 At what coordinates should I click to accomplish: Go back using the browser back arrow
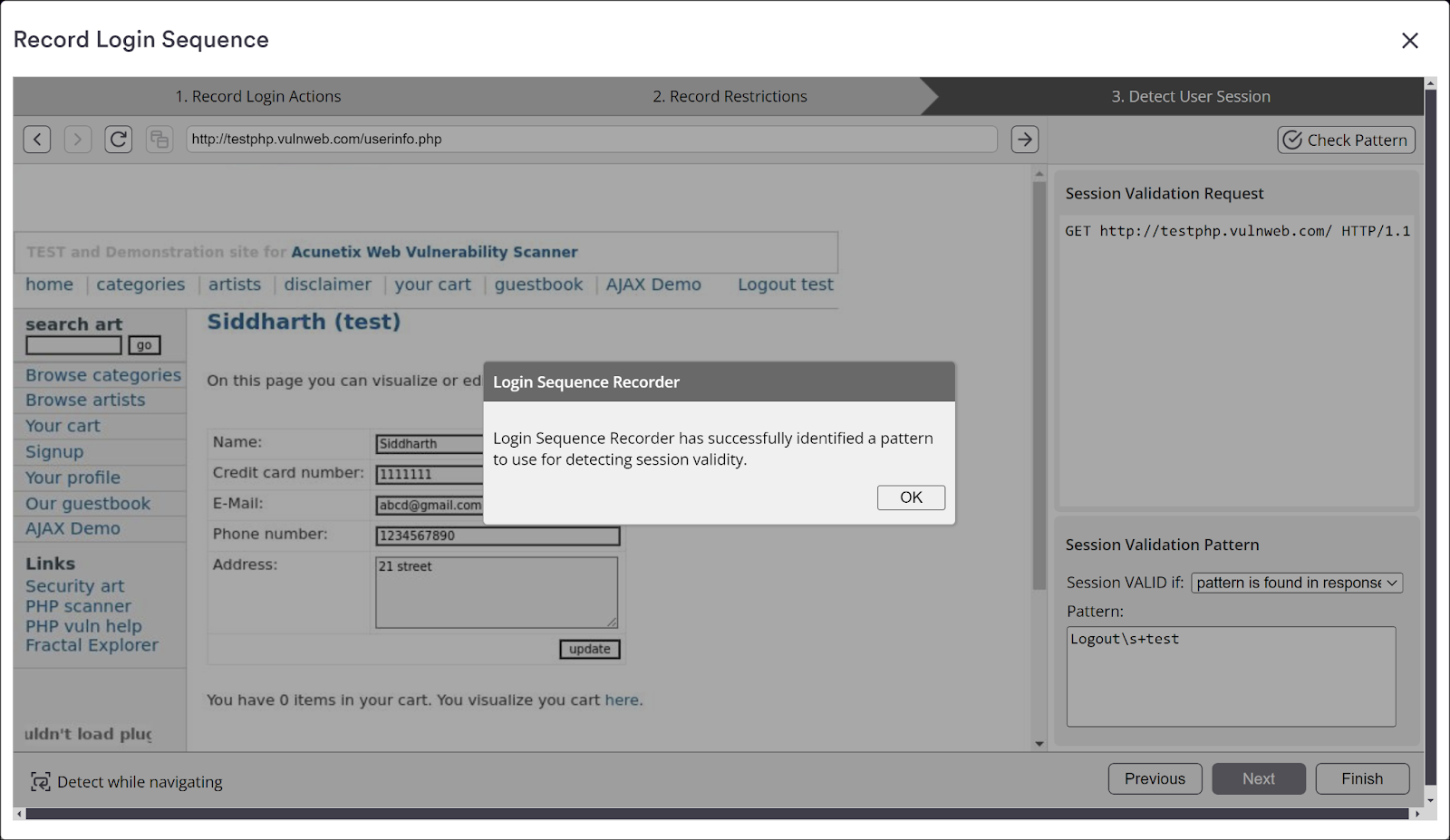click(x=36, y=139)
